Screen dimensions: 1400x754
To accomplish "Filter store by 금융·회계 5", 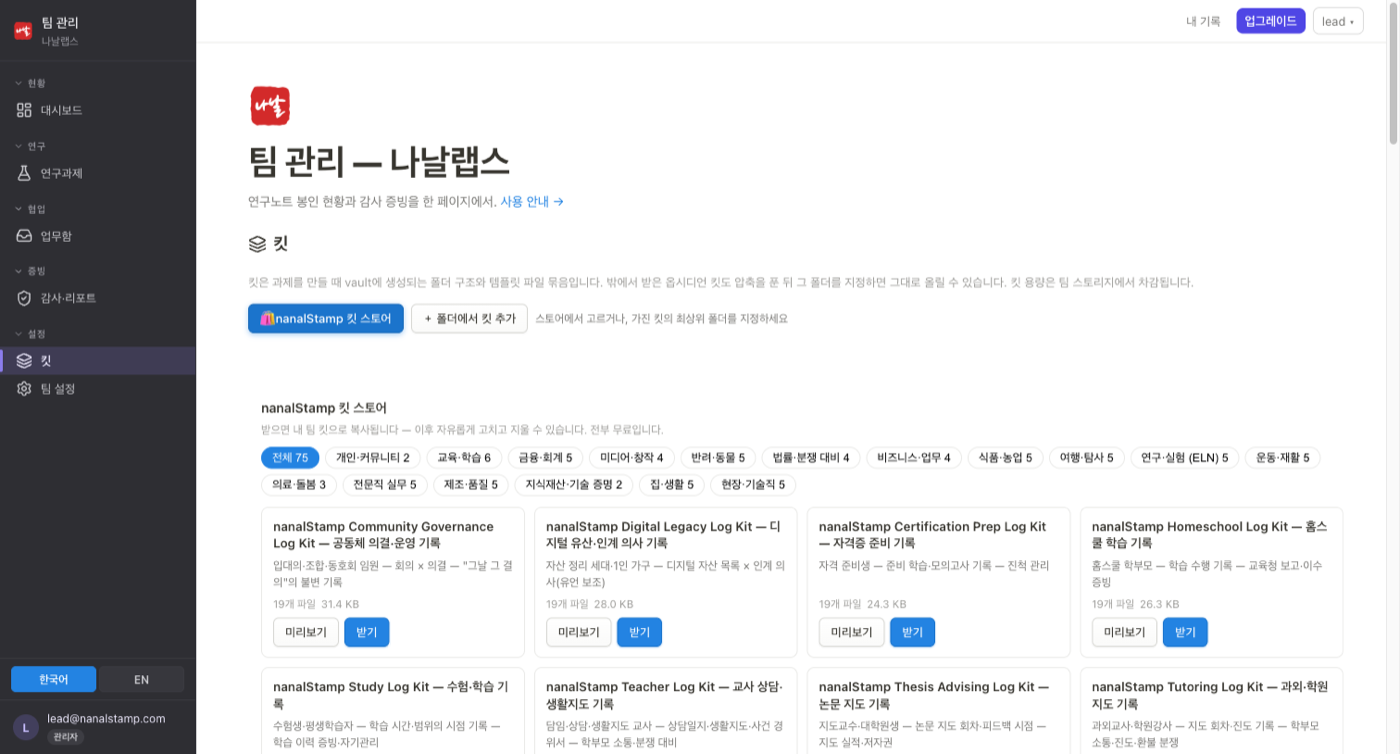I will tap(544, 457).
